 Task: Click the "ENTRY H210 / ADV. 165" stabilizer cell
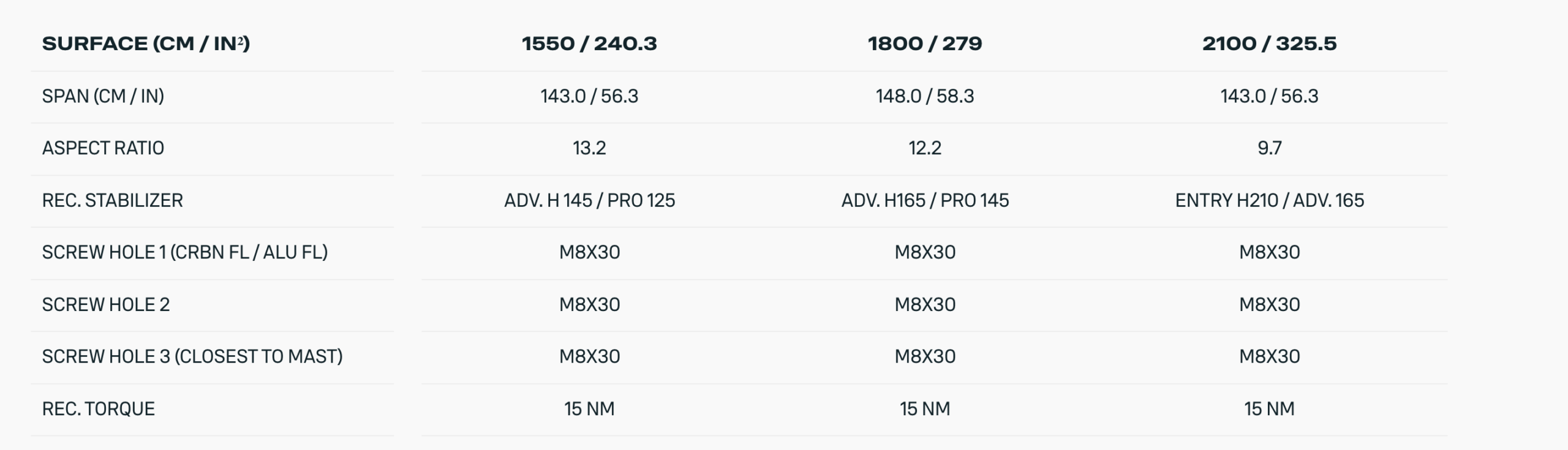pos(1269,200)
